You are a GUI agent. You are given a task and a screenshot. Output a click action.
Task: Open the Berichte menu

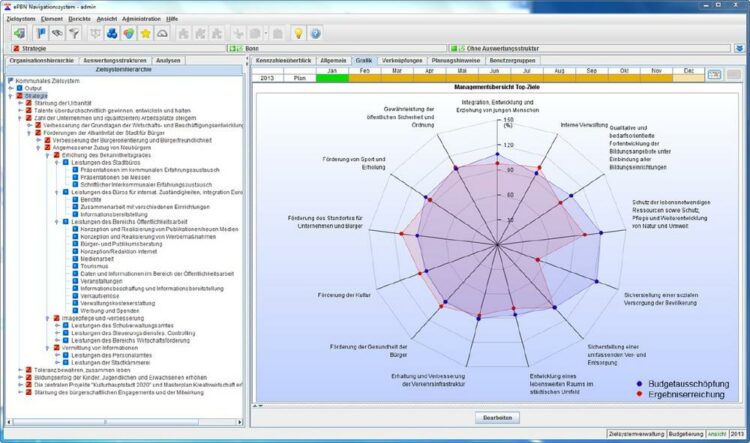[x=82, y=18]
